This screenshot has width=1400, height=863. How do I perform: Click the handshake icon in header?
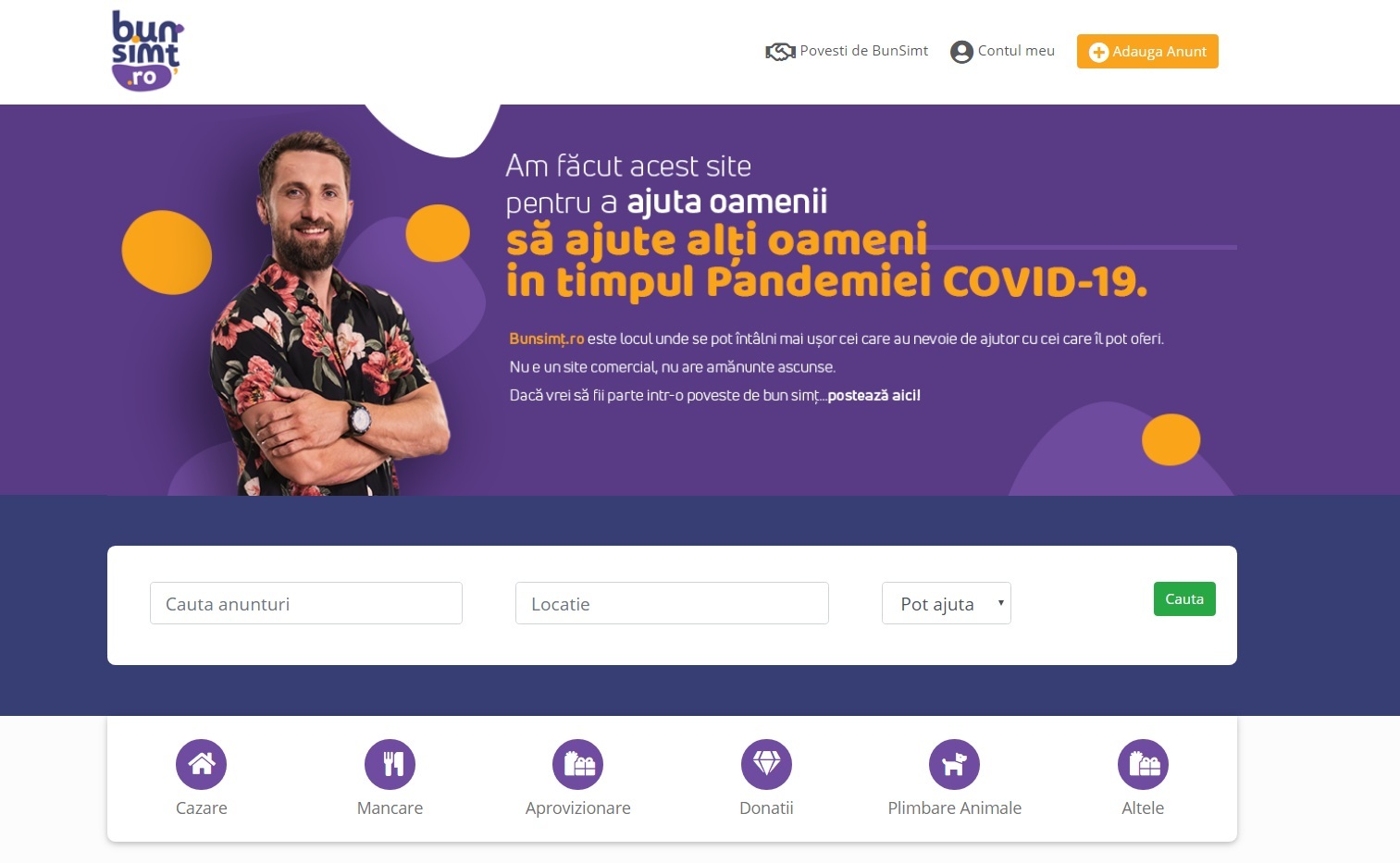pyautogui.click(x=780, y=52)
